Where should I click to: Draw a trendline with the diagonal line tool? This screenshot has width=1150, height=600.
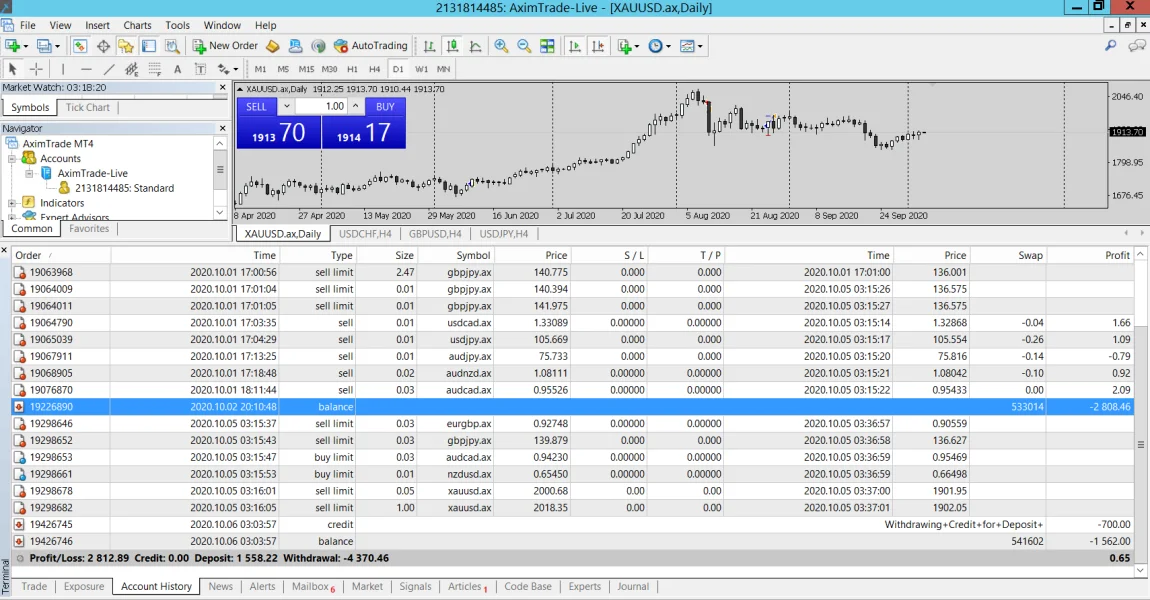click(109, 69)
